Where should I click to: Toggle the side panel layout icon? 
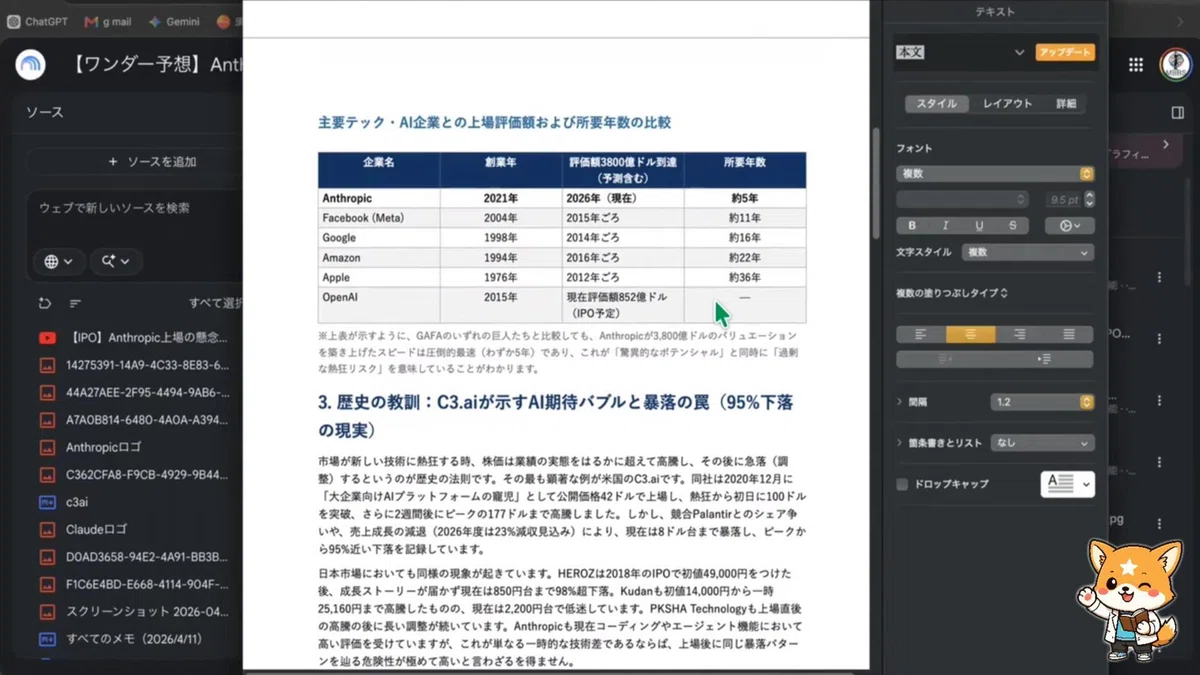point(1177,113)
